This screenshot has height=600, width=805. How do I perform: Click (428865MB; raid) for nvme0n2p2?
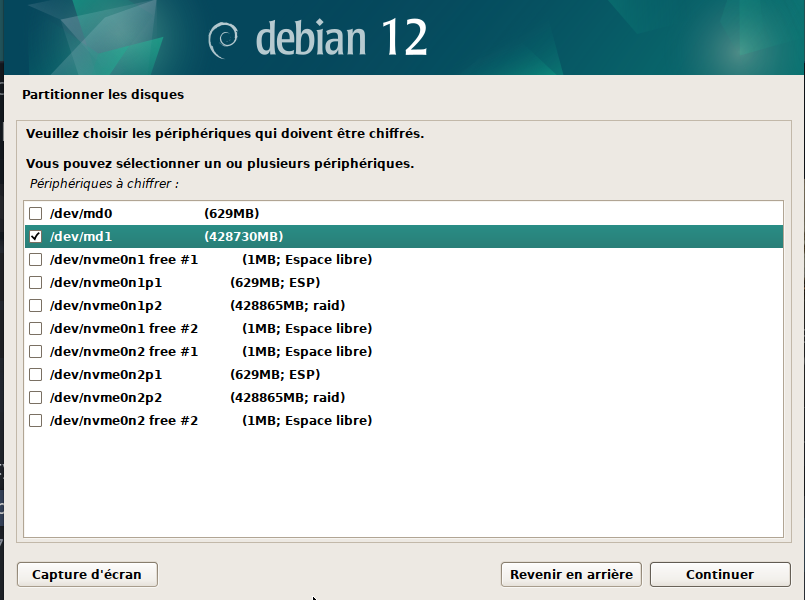coord(288,398)
